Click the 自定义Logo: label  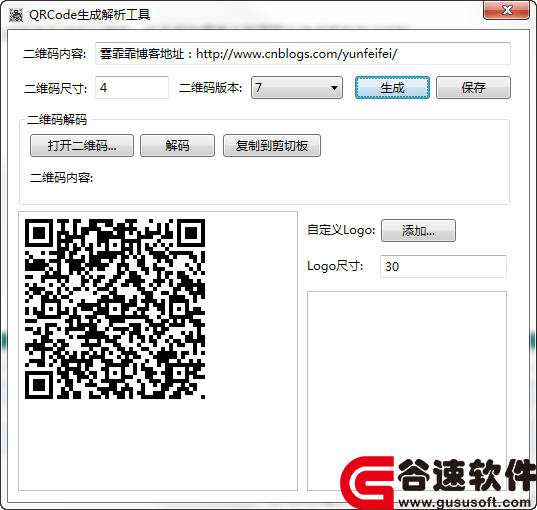click(341, 230)
